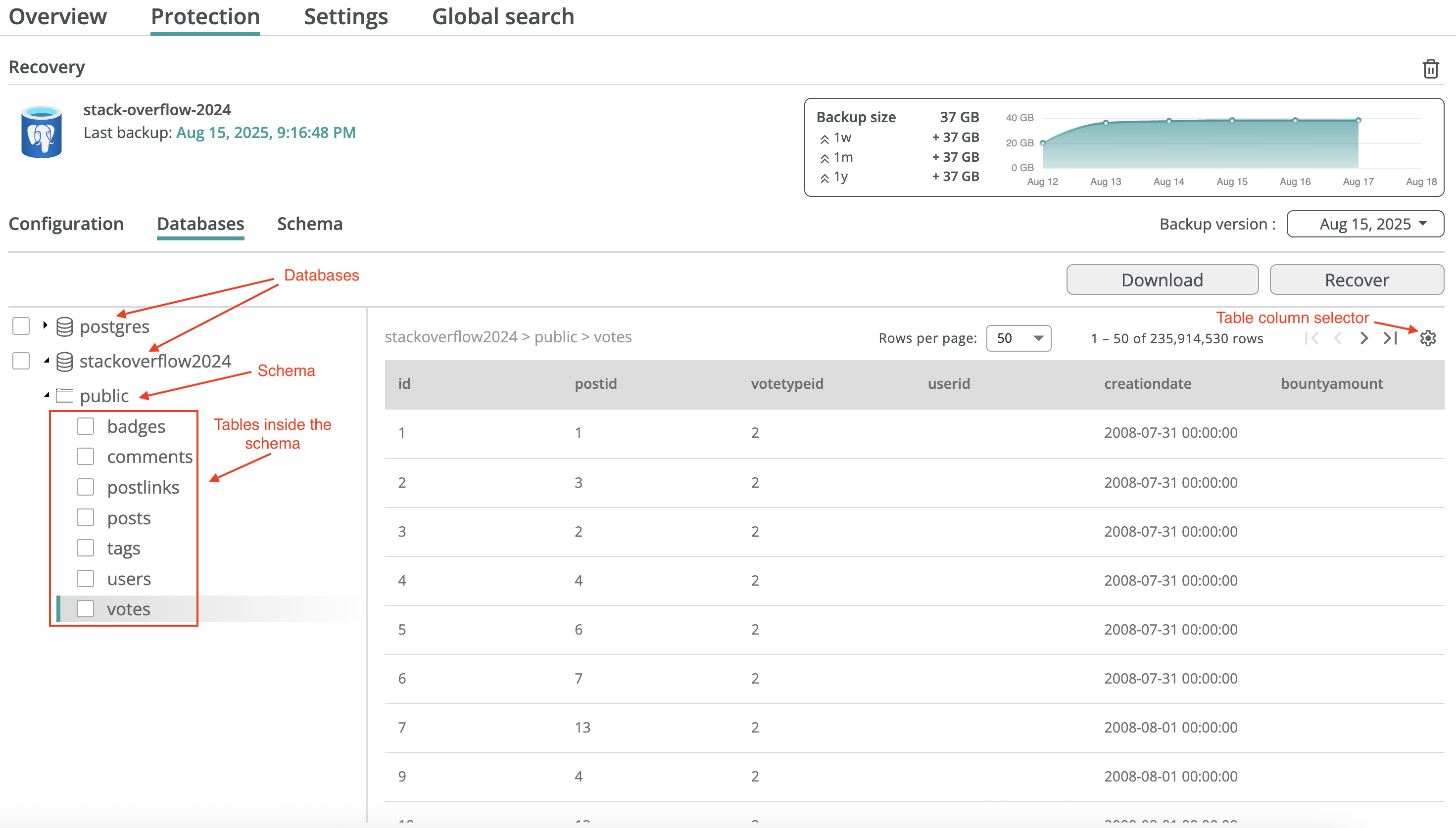Viewport: 1456px width, 828px height.
Task: Click the Download button
Action: pyautogui.click(x=1162, y=280)
